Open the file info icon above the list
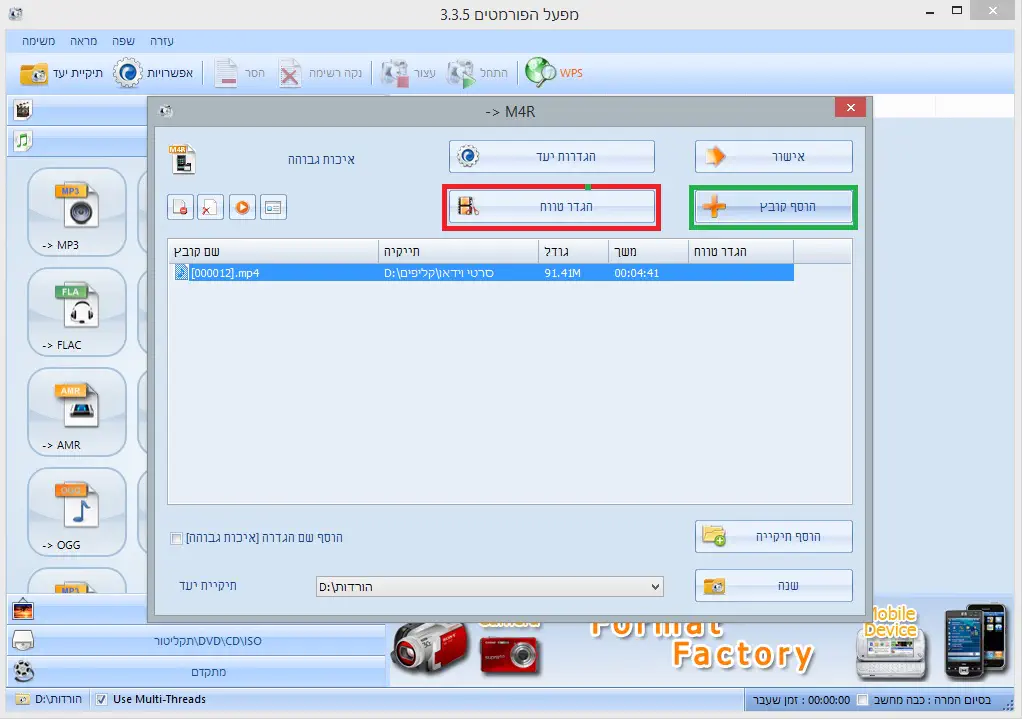Viewport: 1022px width, 719px height. [273, 207]
